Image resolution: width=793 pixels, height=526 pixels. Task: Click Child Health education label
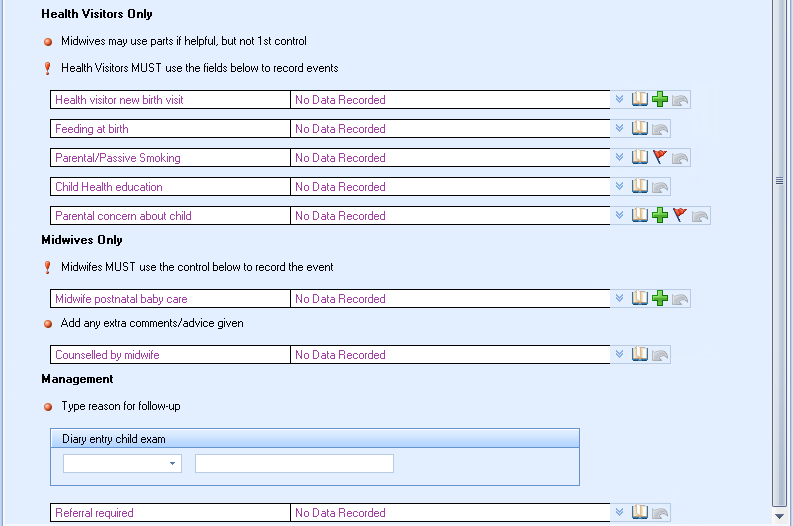pos(109,187)
